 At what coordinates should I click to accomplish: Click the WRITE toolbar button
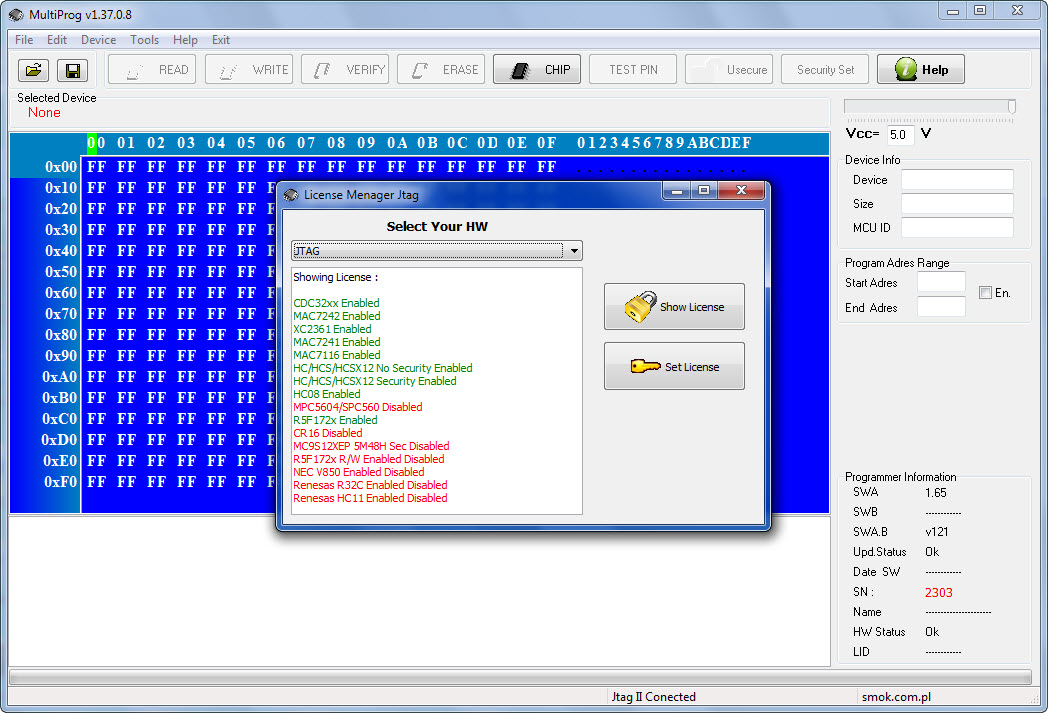pyautogui.click(x=249, y=69)
